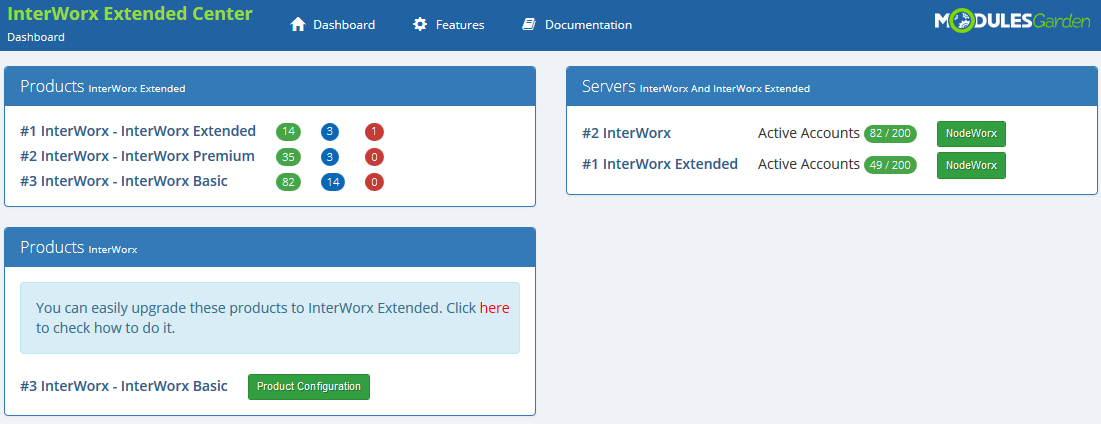
Task: Click red badge 0 for InterWorx Basic
Action: (x=374, y=183)
